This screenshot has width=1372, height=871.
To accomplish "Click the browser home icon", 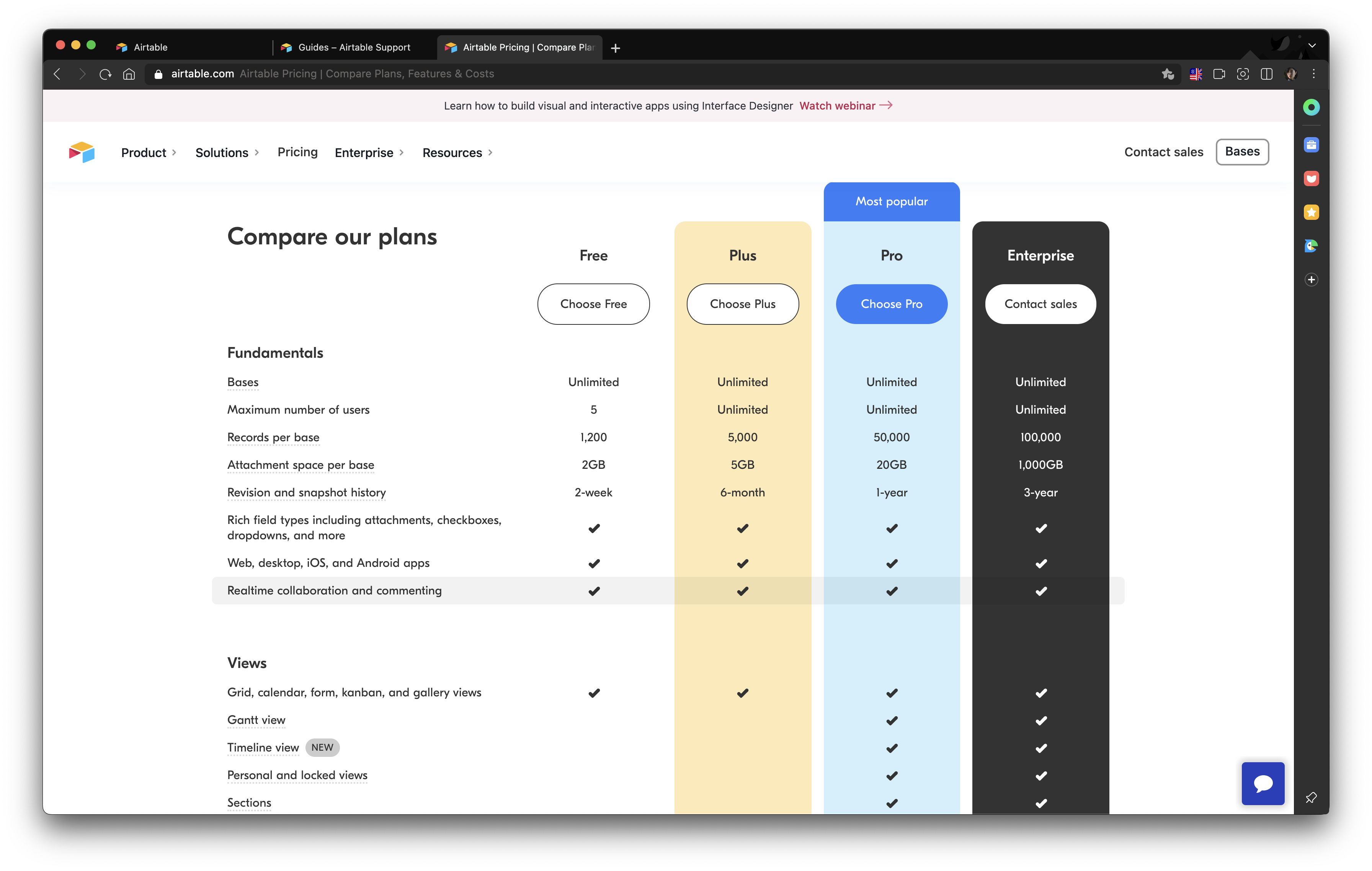I will 129,74.
